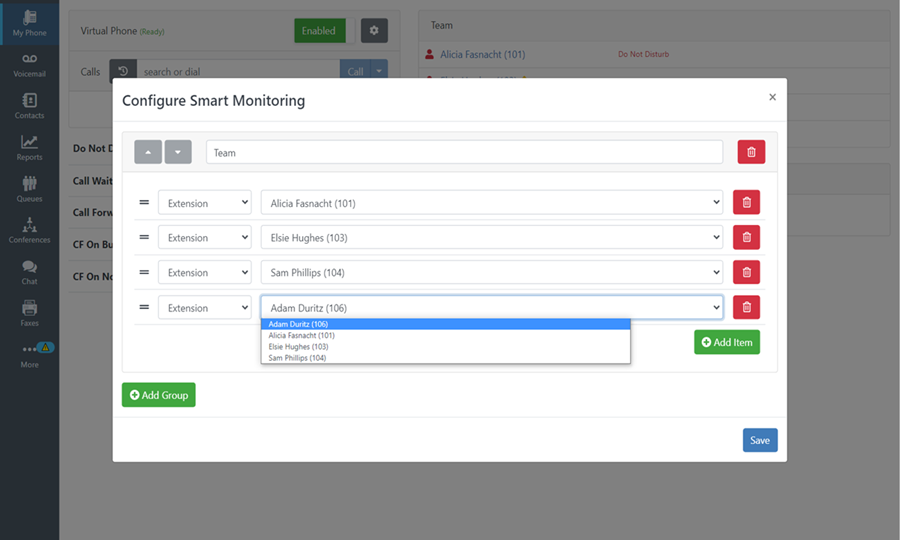This screenshot has width=900, height=540.
Task: Click the Add Item button
Action: [727, 342]
